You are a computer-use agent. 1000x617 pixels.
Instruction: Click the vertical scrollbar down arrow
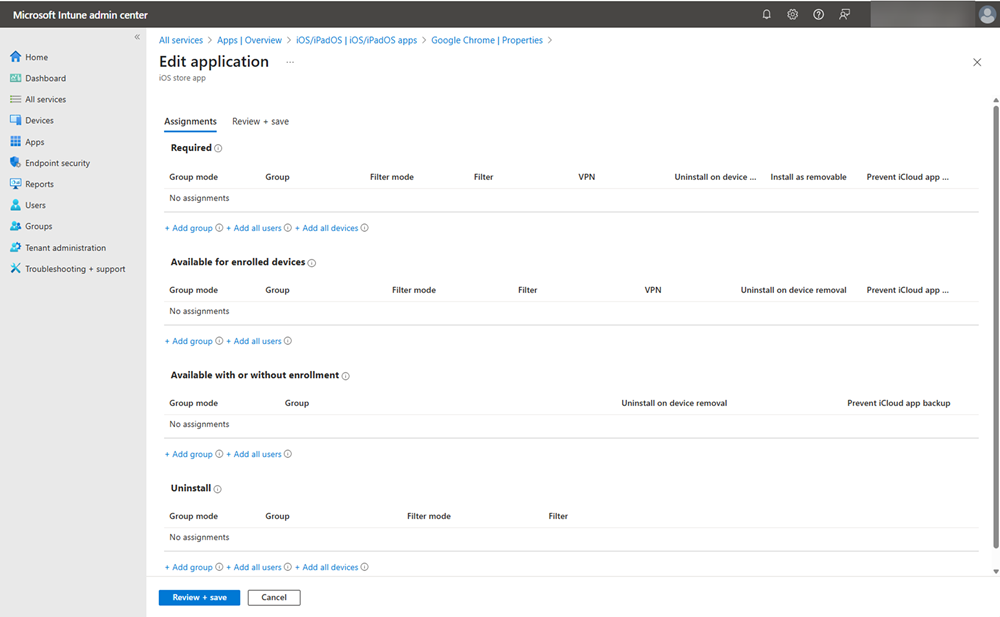tap(995, 571)
